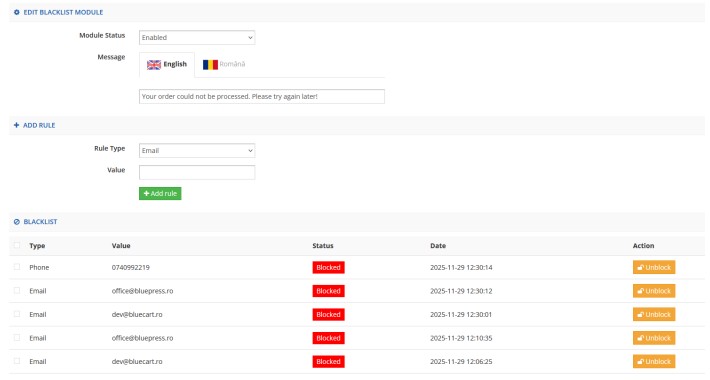Unblock dev@bluecart.ro entry from 12:30:01
Viewport: 710px width, 380px height.
(654, 314)
